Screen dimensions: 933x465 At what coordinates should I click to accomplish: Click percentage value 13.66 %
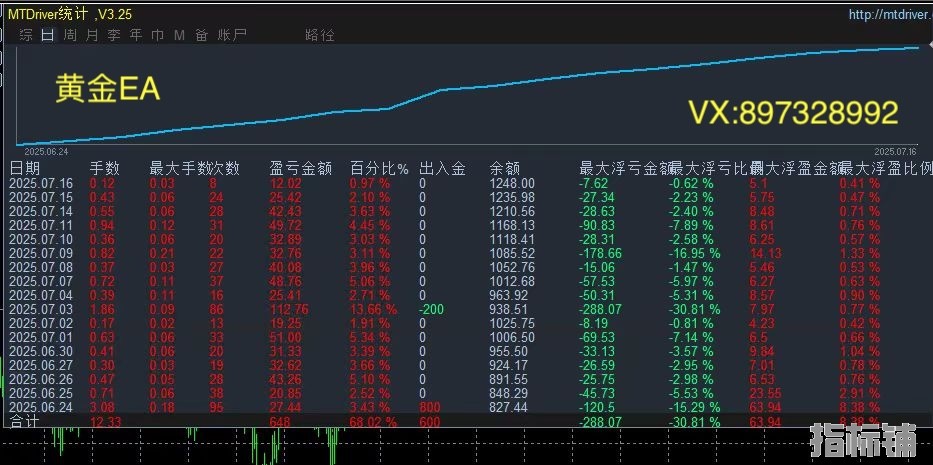(373, 309)
